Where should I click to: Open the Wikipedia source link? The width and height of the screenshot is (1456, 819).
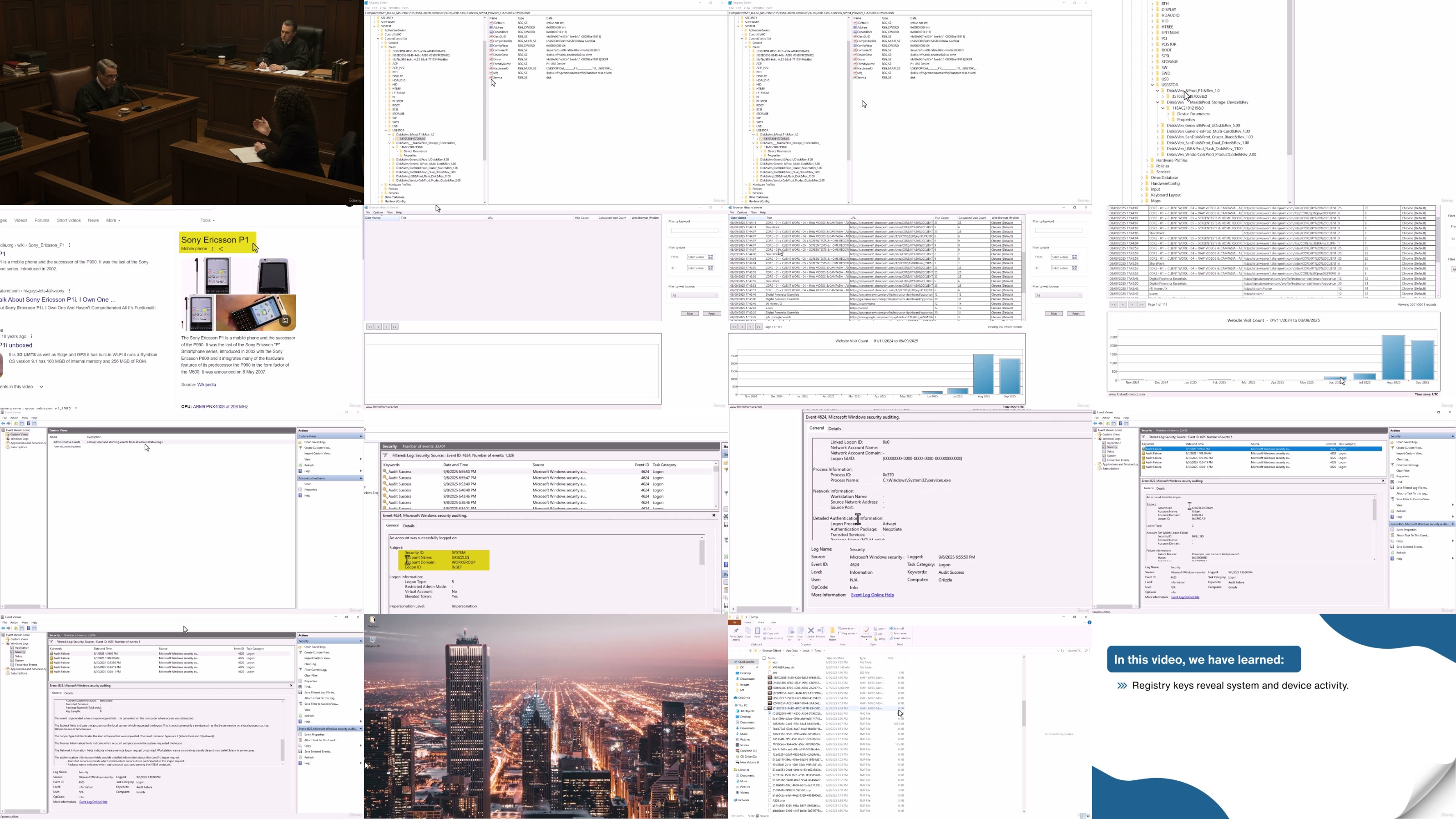coord(206,385)
